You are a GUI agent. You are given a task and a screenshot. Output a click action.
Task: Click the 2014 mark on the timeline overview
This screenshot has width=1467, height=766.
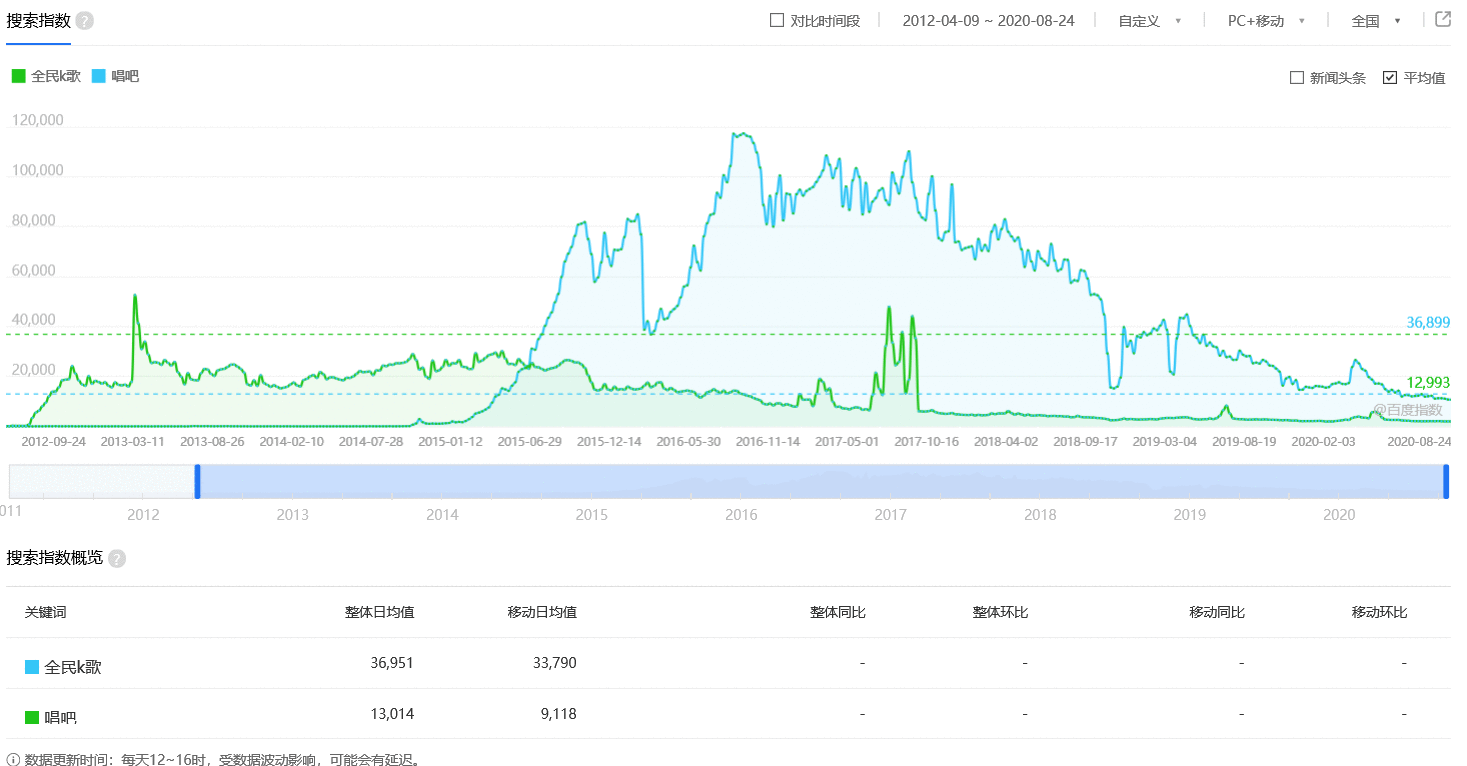click(x=442, y=515)
